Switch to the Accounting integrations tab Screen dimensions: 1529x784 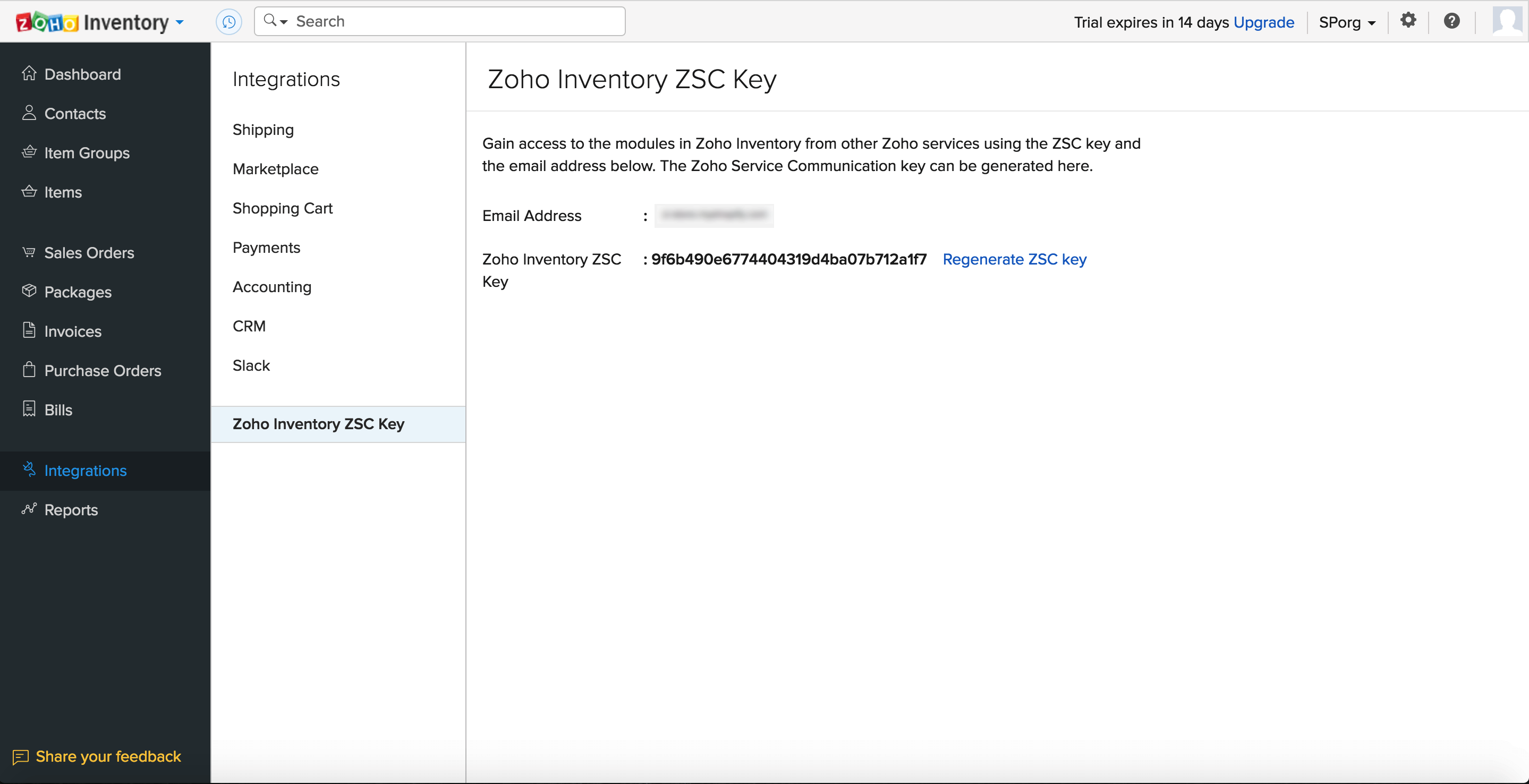[x=272, y=287]
